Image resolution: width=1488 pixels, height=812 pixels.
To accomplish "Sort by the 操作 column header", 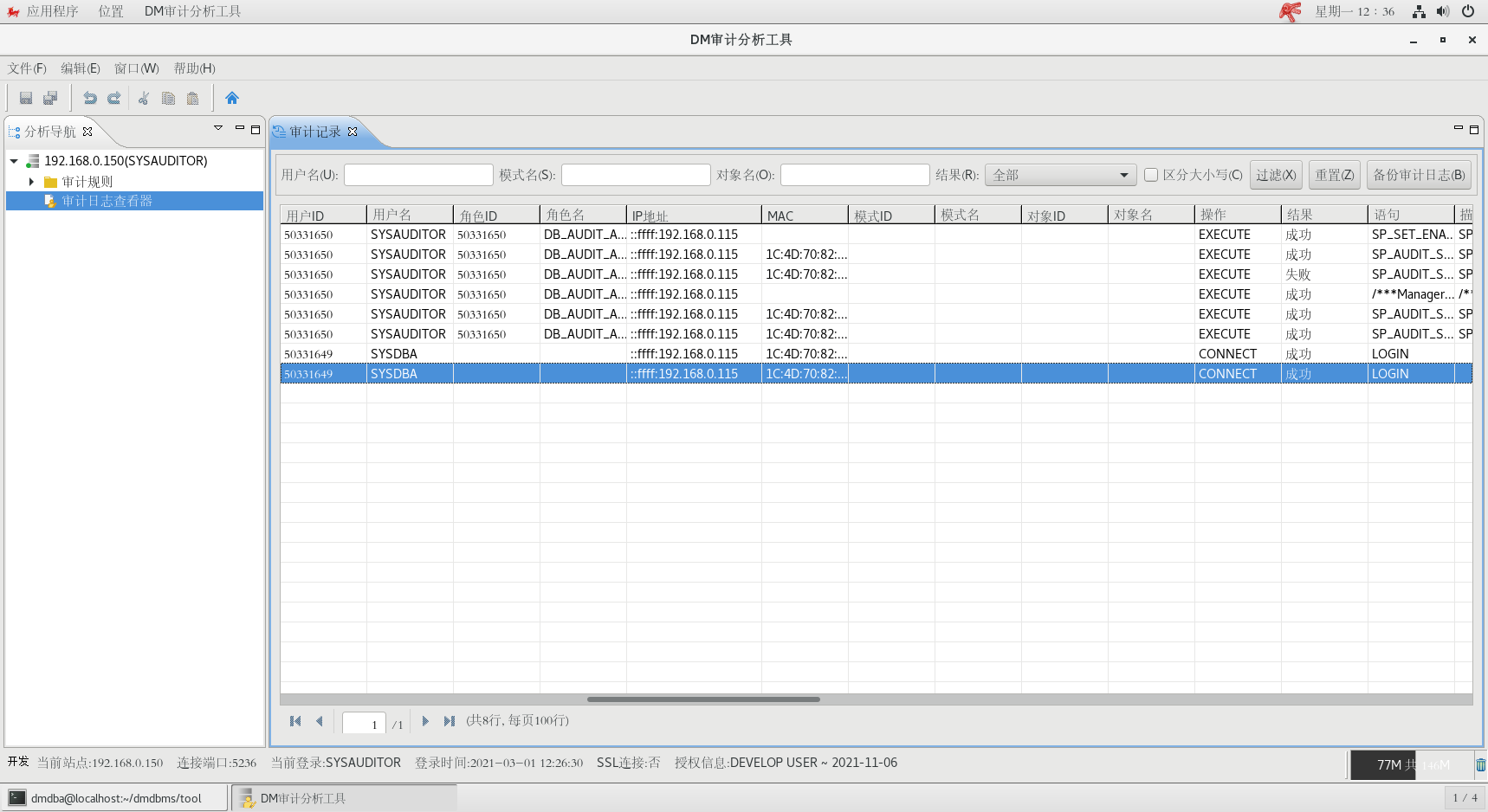I will tap(1238, 215).
